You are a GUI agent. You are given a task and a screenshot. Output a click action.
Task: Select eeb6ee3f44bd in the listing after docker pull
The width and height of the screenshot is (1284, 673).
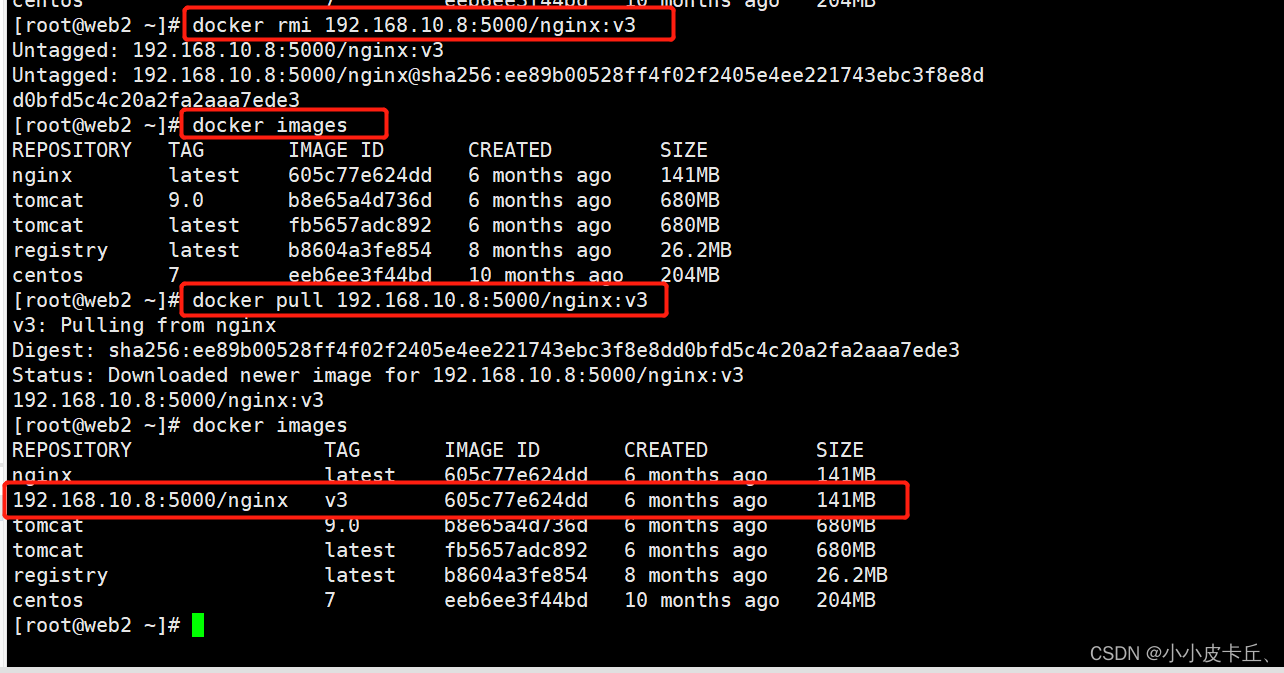click(x=516, y=600)
